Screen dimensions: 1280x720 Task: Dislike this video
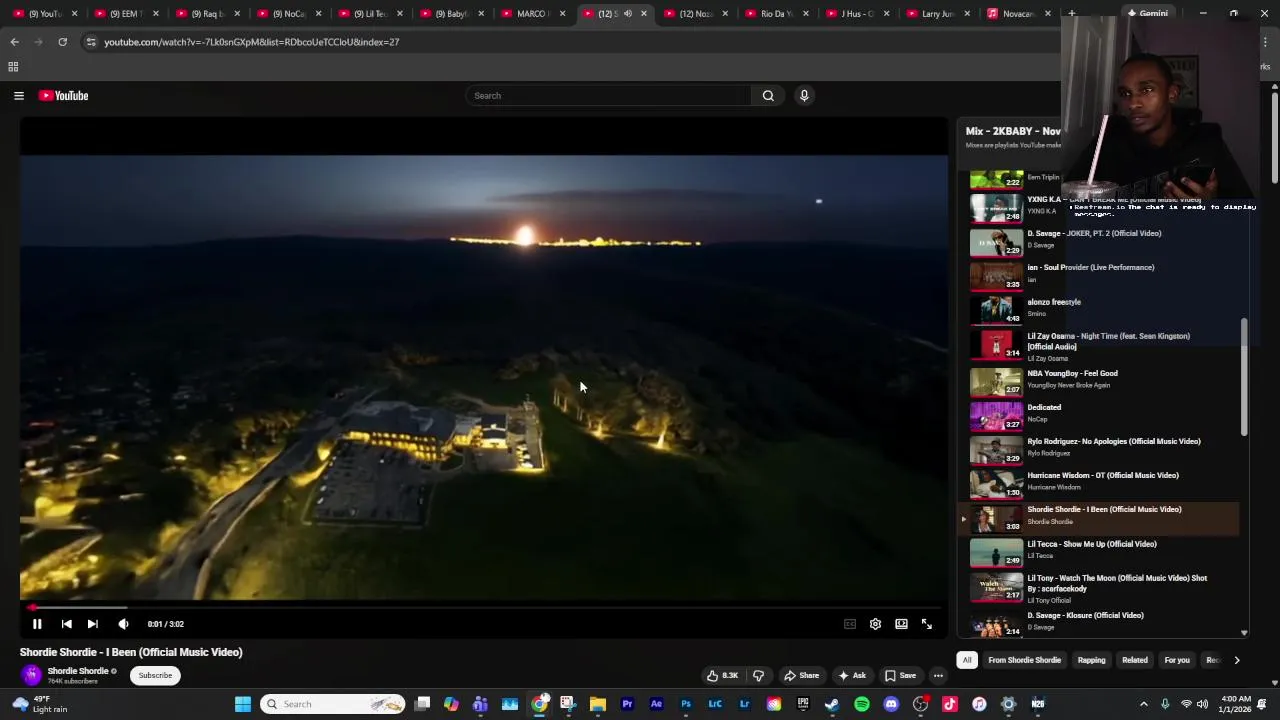[758, 676]
